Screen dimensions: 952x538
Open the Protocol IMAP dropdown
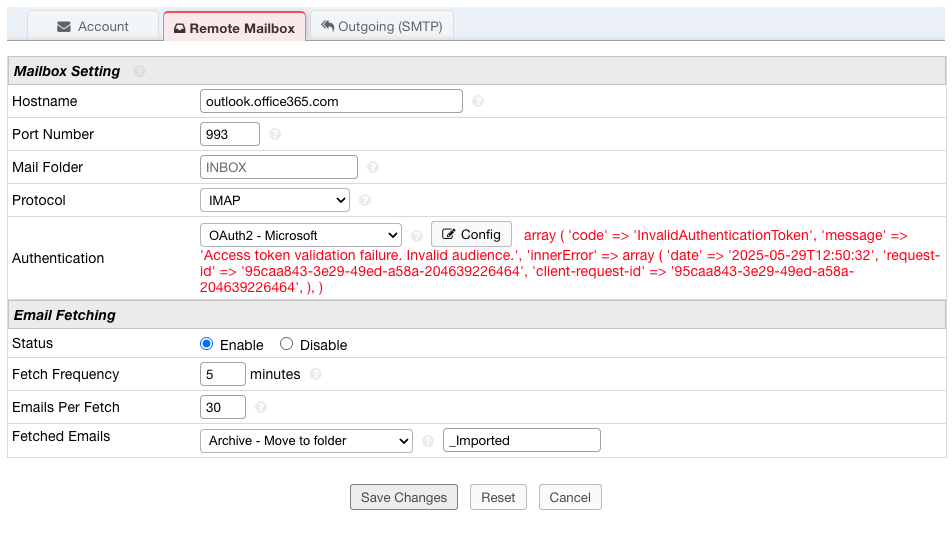coord(275,201)
